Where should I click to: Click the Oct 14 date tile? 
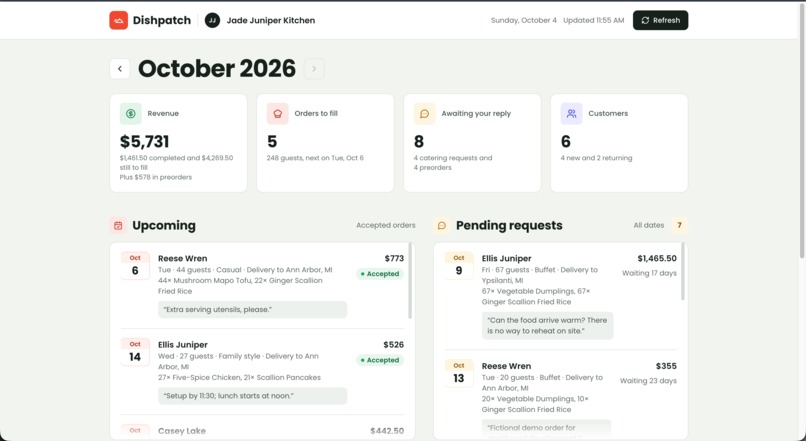pyautogui.click(x=135, y=352)
